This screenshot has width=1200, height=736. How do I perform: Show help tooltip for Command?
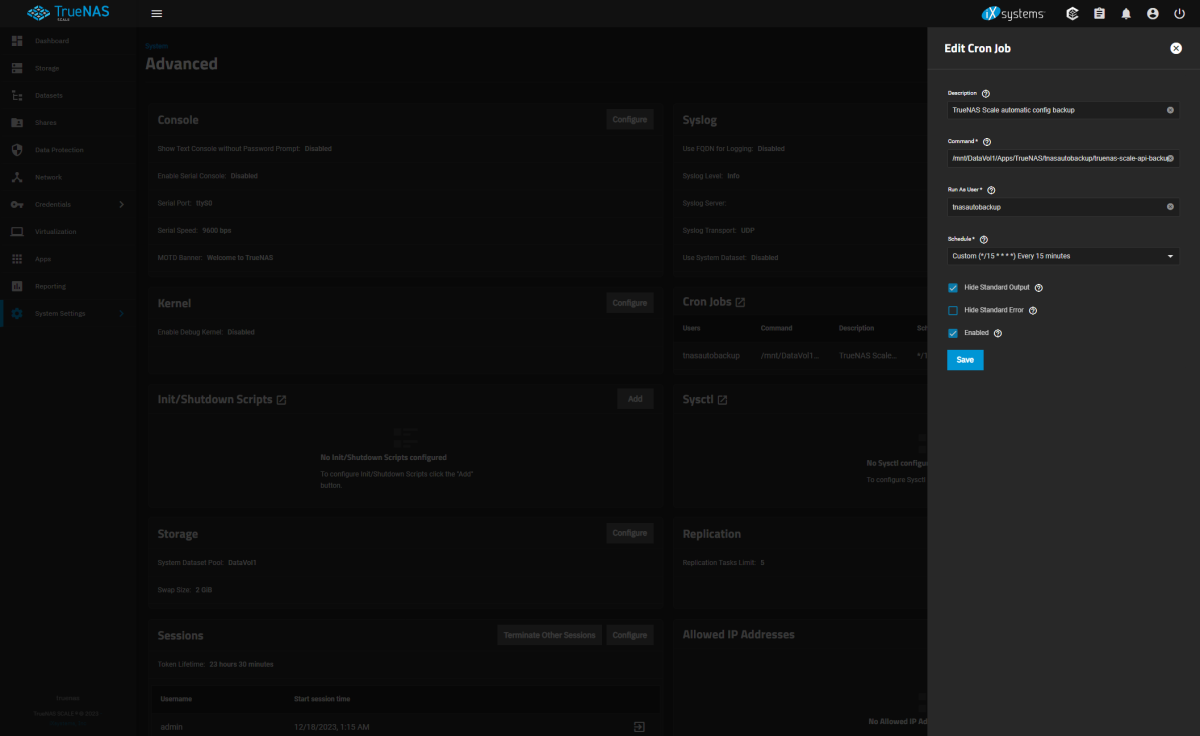click(987, 142)
